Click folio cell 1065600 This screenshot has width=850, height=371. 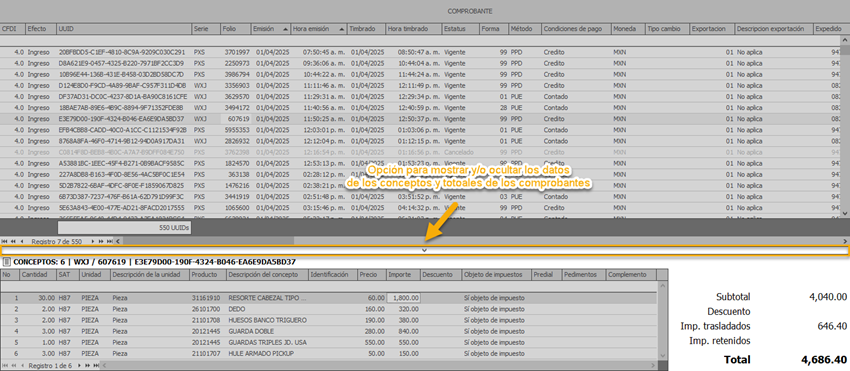[237, 208]
